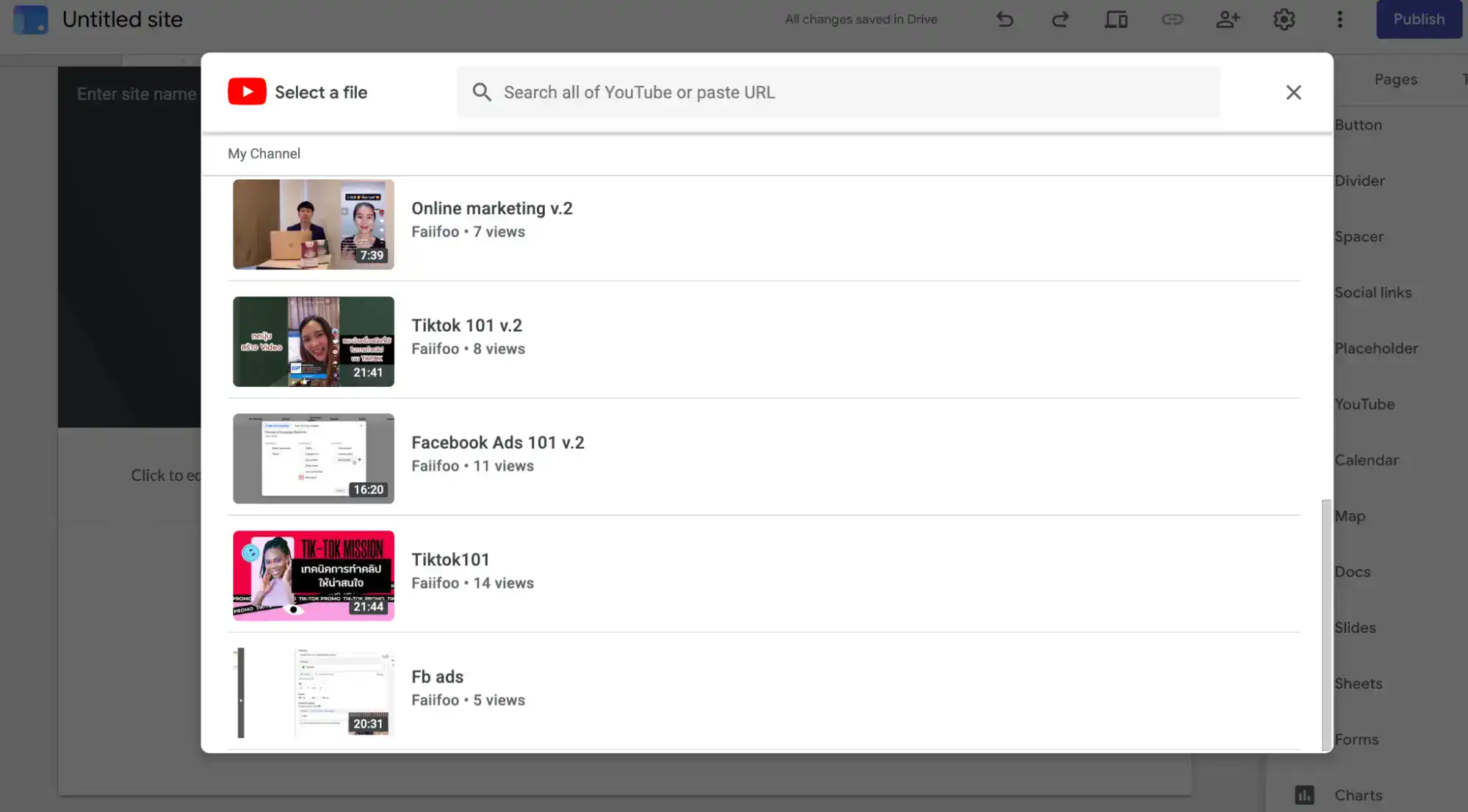1468x812 pixels.
Task: Select the Fb ads thumbnail
Action: tap(314, 692)
